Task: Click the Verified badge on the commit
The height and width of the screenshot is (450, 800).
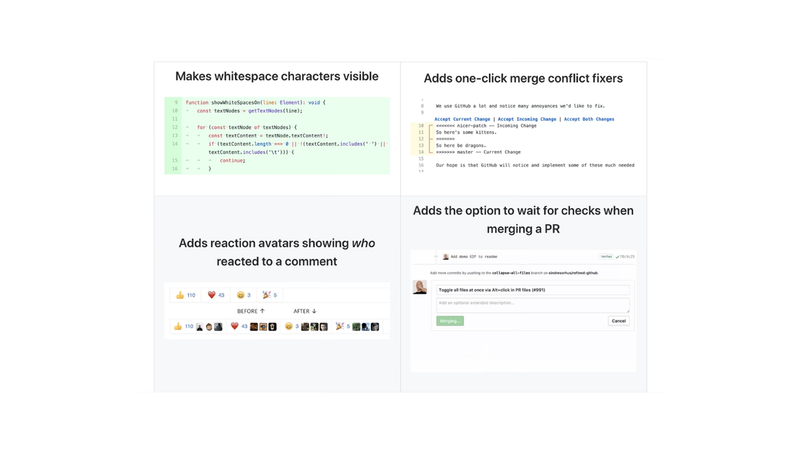Action: tap(606, 257)
